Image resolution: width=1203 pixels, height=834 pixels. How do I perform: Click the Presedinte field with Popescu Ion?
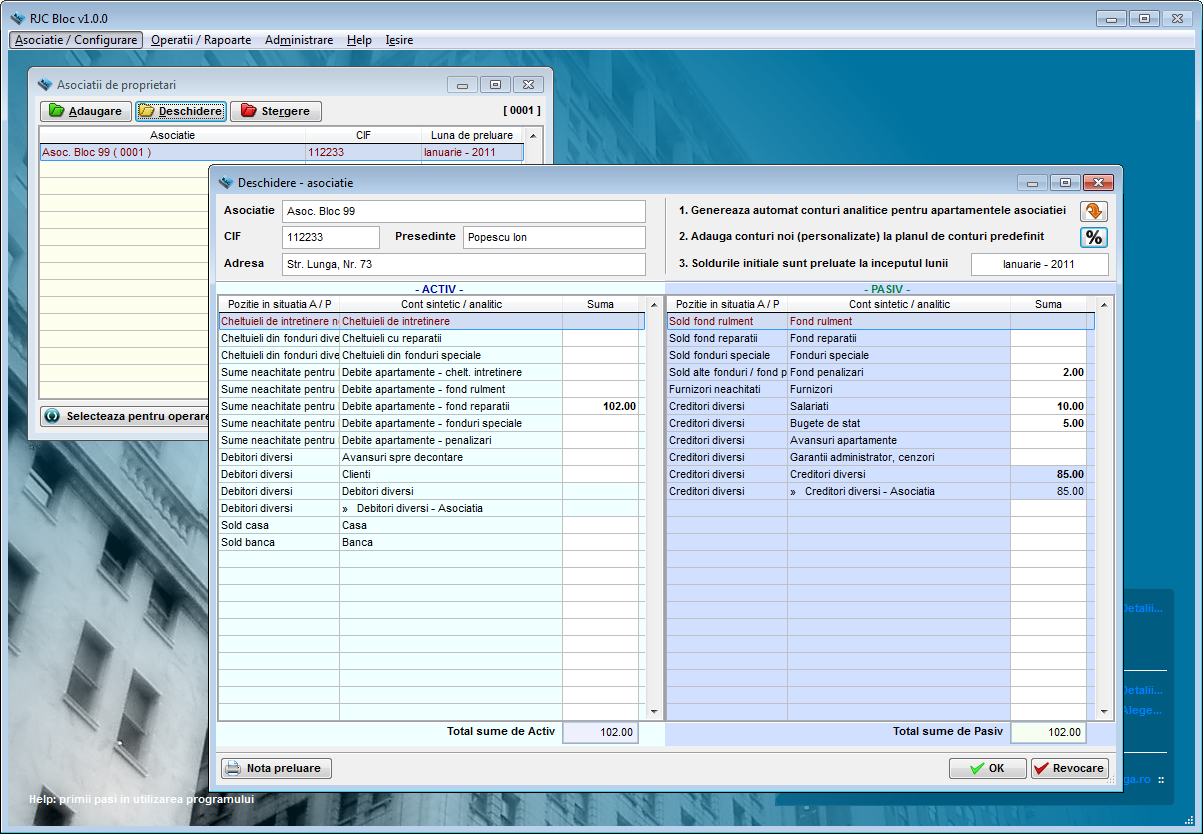555,237
